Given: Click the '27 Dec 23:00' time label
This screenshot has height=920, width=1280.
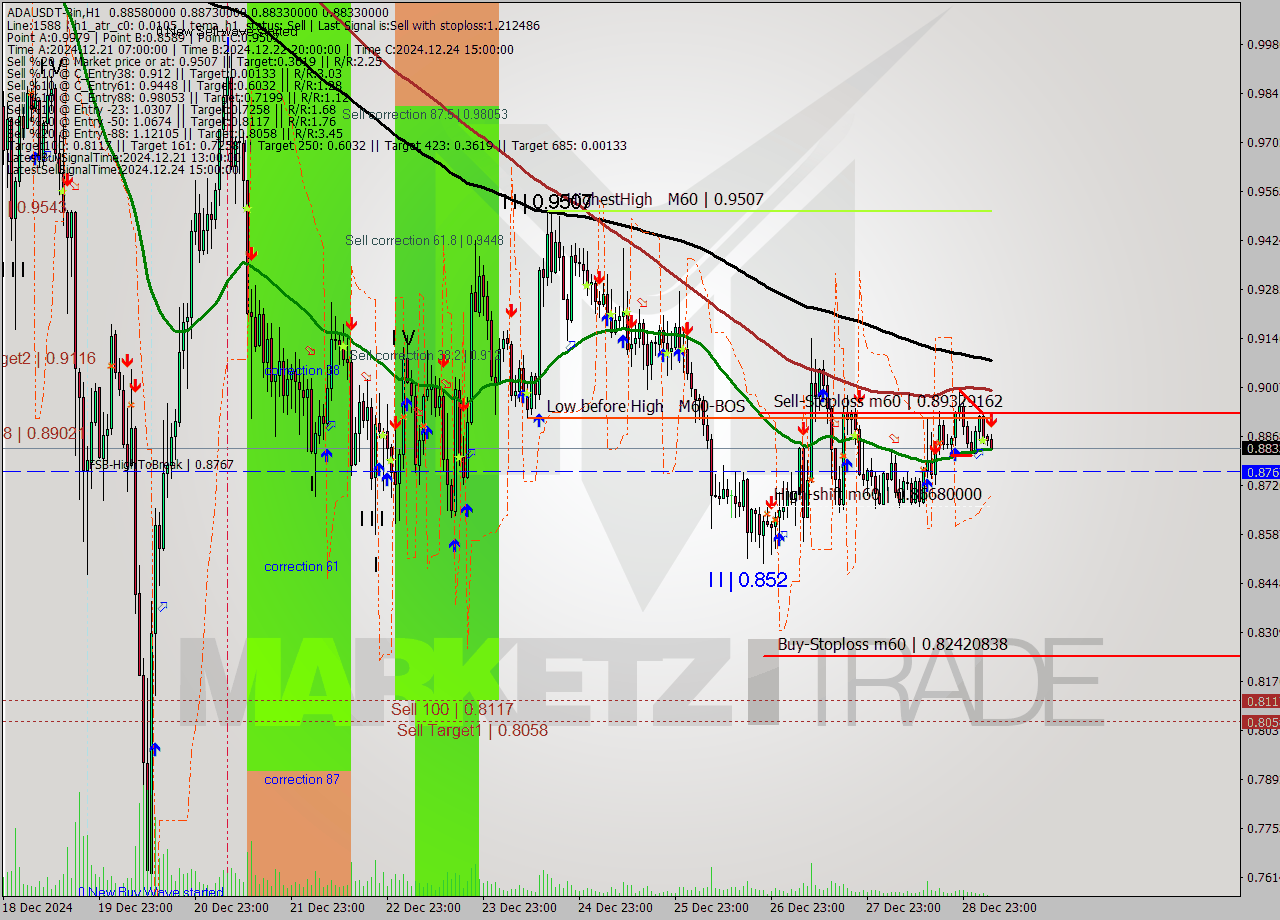Looking at the screenshot, I should pyautogui.click(x=903, y=908).
